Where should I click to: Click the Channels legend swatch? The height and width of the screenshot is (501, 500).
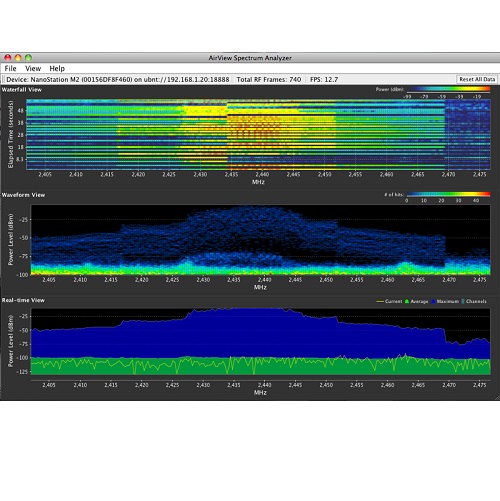463,301
